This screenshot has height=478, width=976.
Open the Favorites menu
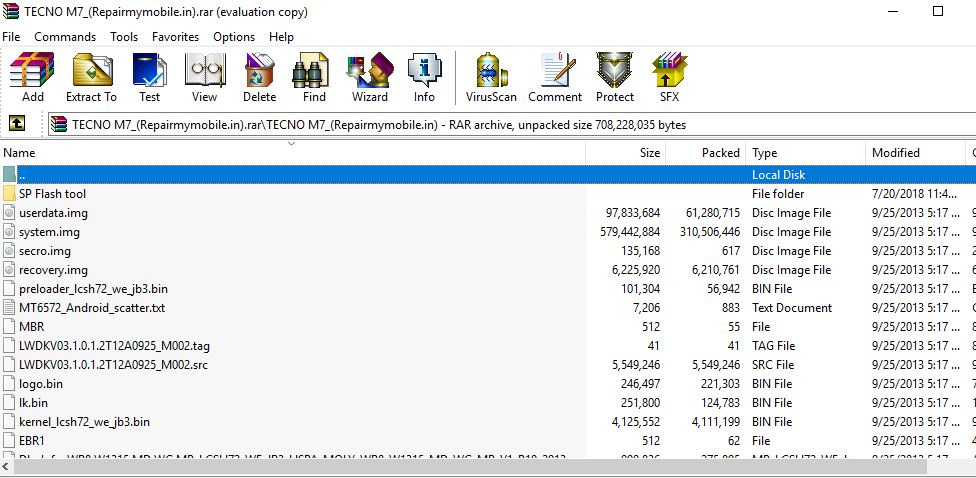pos(175,37)
